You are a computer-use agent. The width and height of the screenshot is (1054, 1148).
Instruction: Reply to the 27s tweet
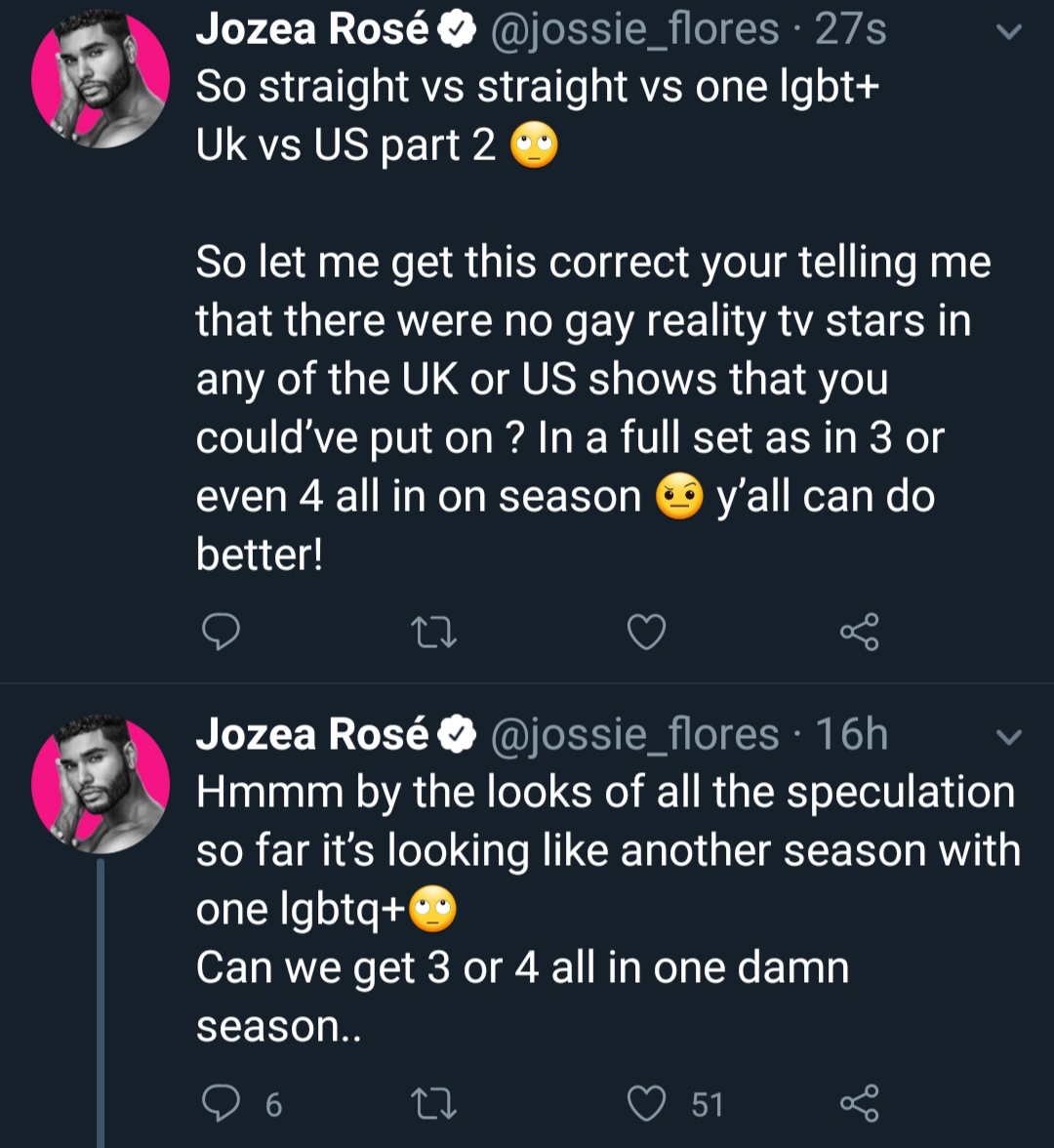[221, 633]
